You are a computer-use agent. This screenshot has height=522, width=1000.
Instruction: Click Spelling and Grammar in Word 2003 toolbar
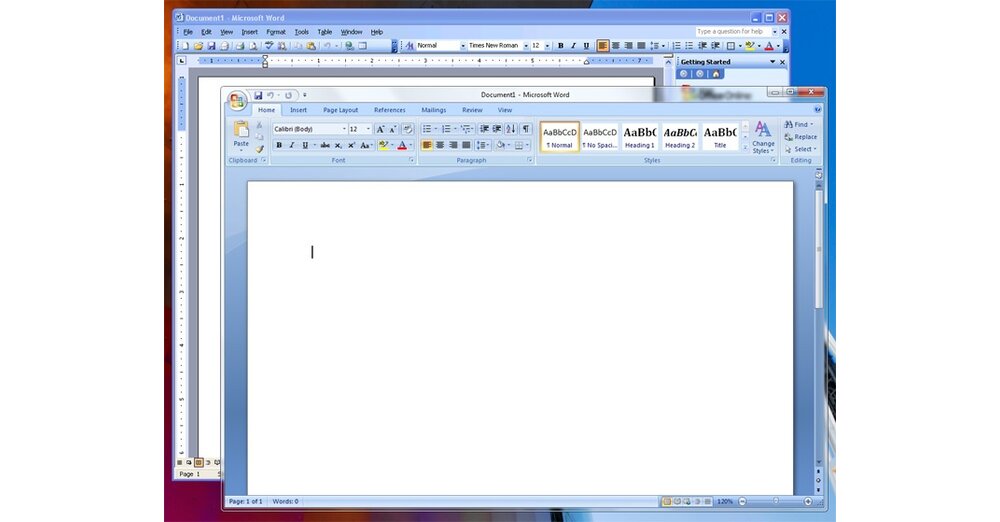click(269, 46)
